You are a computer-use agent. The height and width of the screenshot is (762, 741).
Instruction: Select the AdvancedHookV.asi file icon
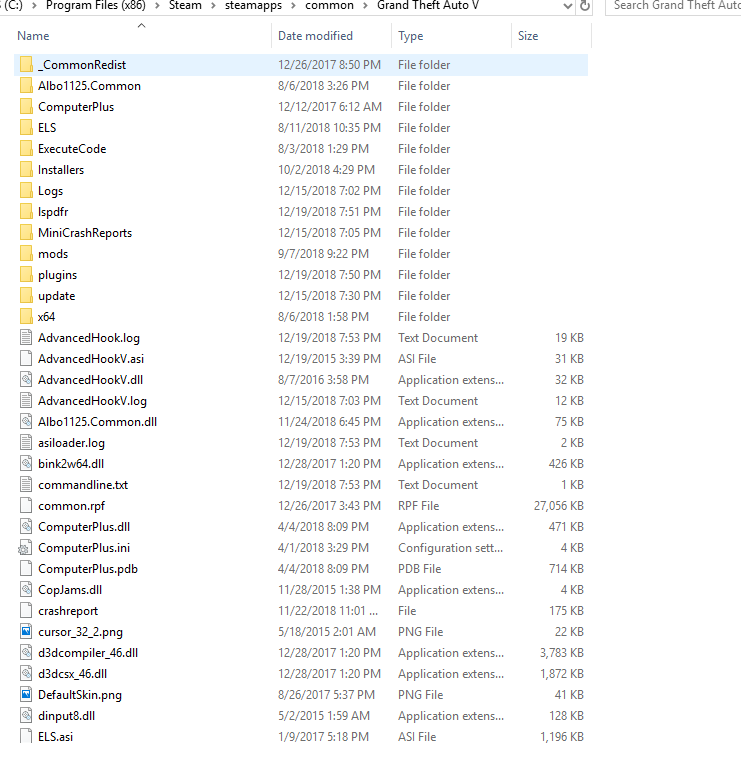click(x=26, y=359)
